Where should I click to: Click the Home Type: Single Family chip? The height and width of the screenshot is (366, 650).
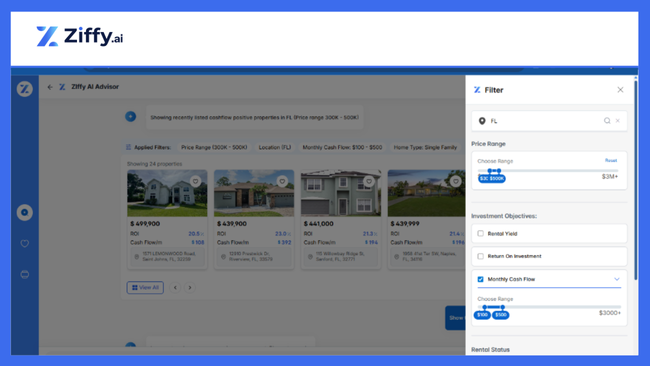[x=425, y=147]
